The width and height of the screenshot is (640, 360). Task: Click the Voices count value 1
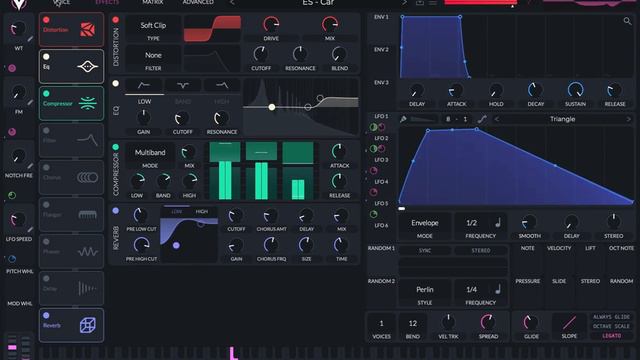click(x=381, y=323)
